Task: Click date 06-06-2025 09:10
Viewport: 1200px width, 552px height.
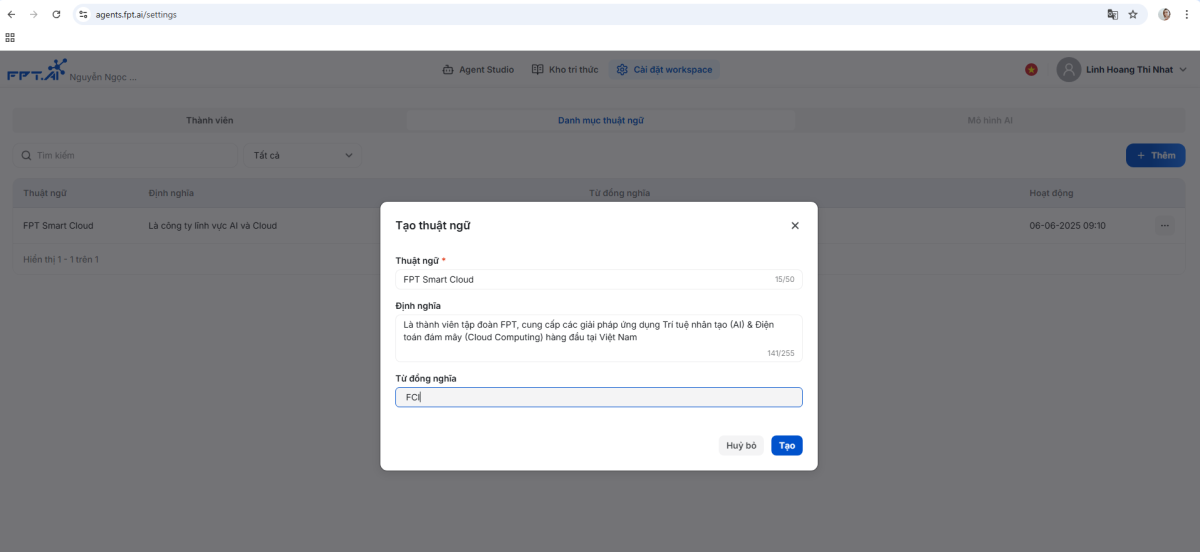Action: [1067, 226]
